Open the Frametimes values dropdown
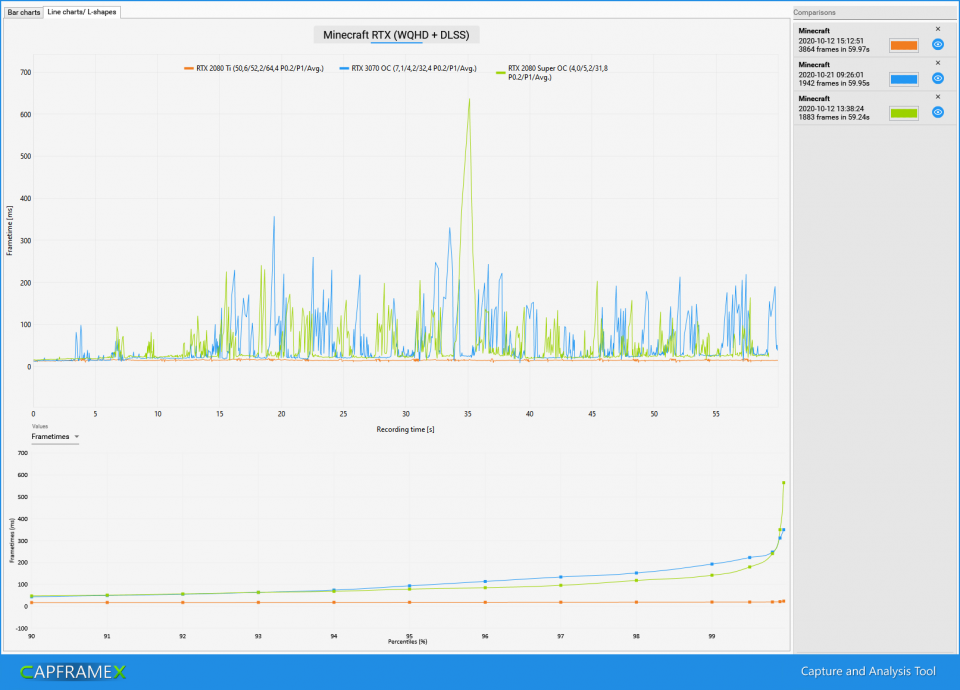The width and height of the screenshot is (960, 690). click(x=55, y=437)
